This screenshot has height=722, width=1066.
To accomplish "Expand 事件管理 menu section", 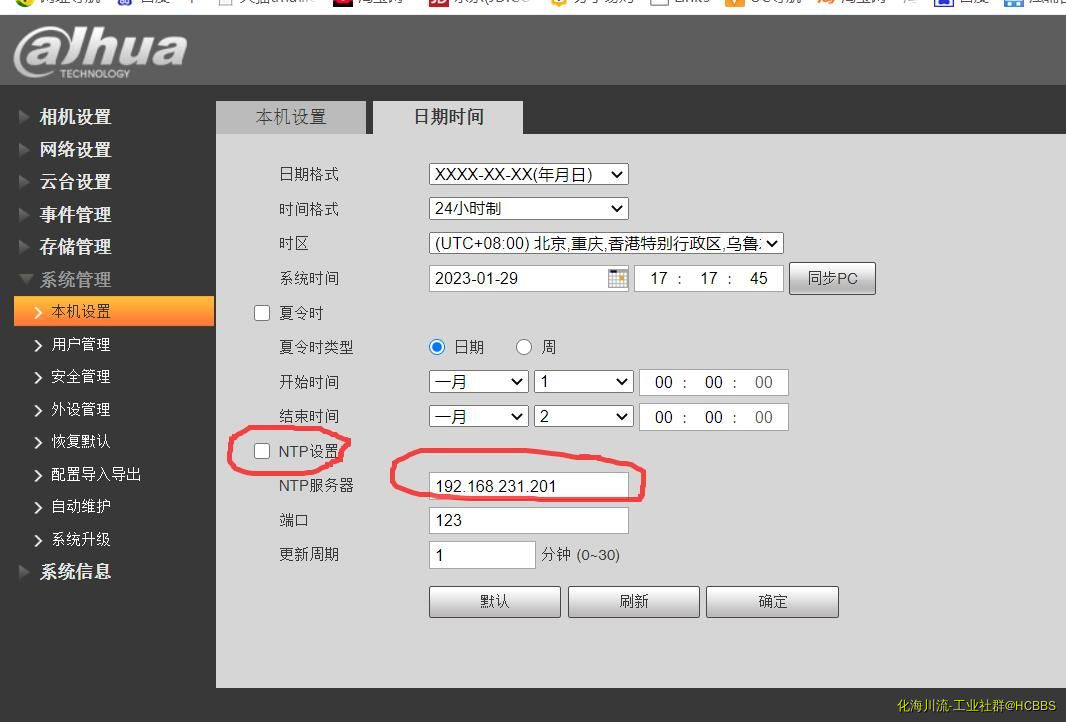I will pos(75,214).
